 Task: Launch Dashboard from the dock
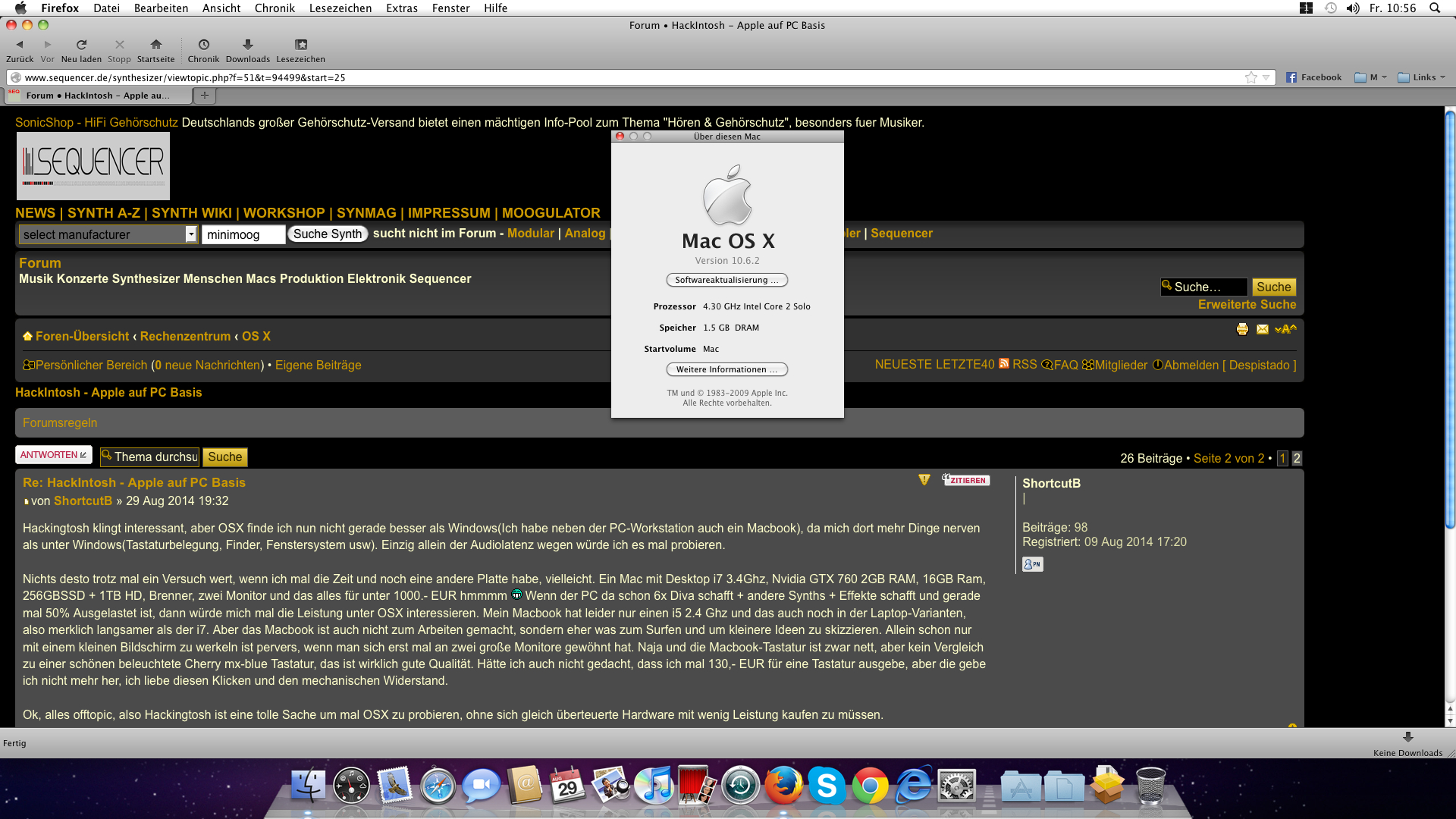(351, 786)
